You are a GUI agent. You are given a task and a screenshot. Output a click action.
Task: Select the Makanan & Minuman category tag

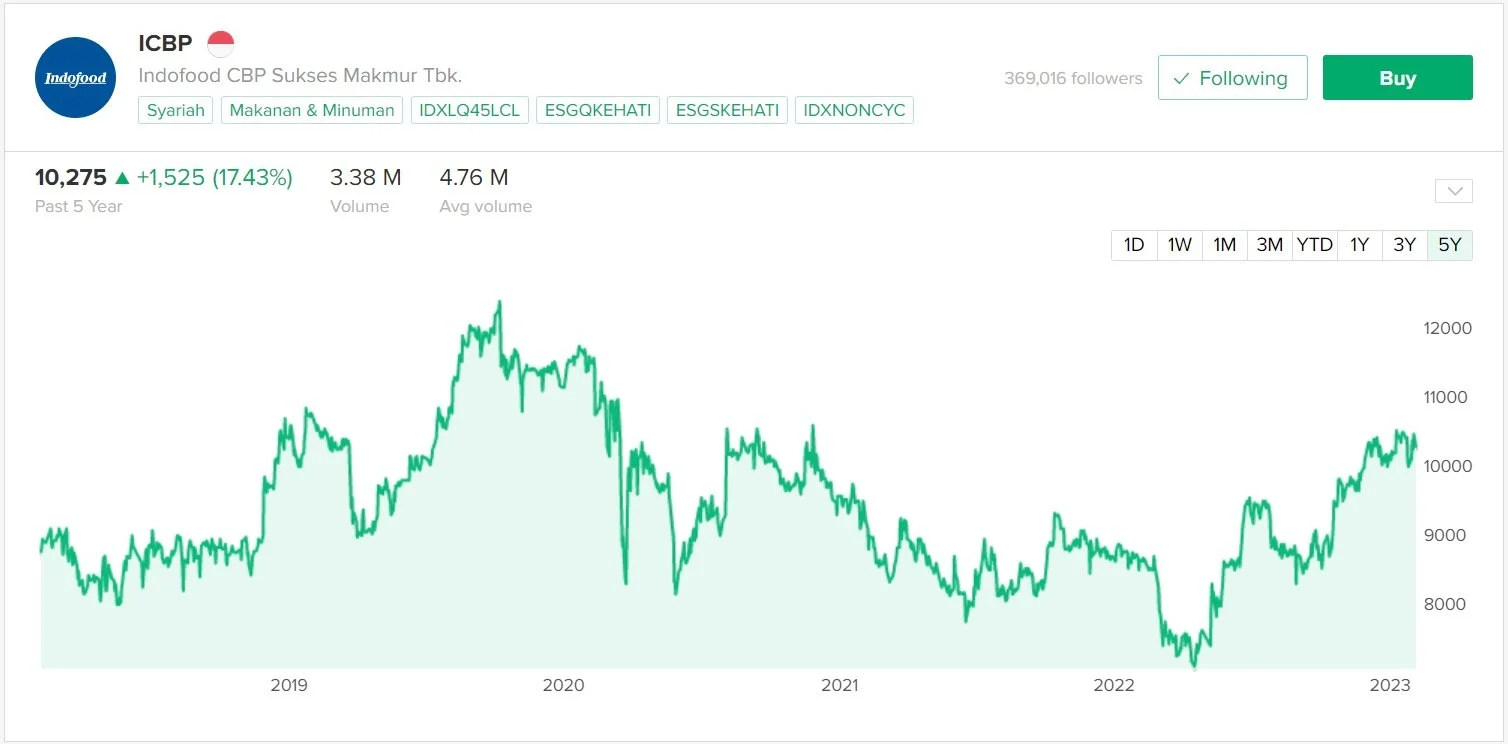pos(311,110)
